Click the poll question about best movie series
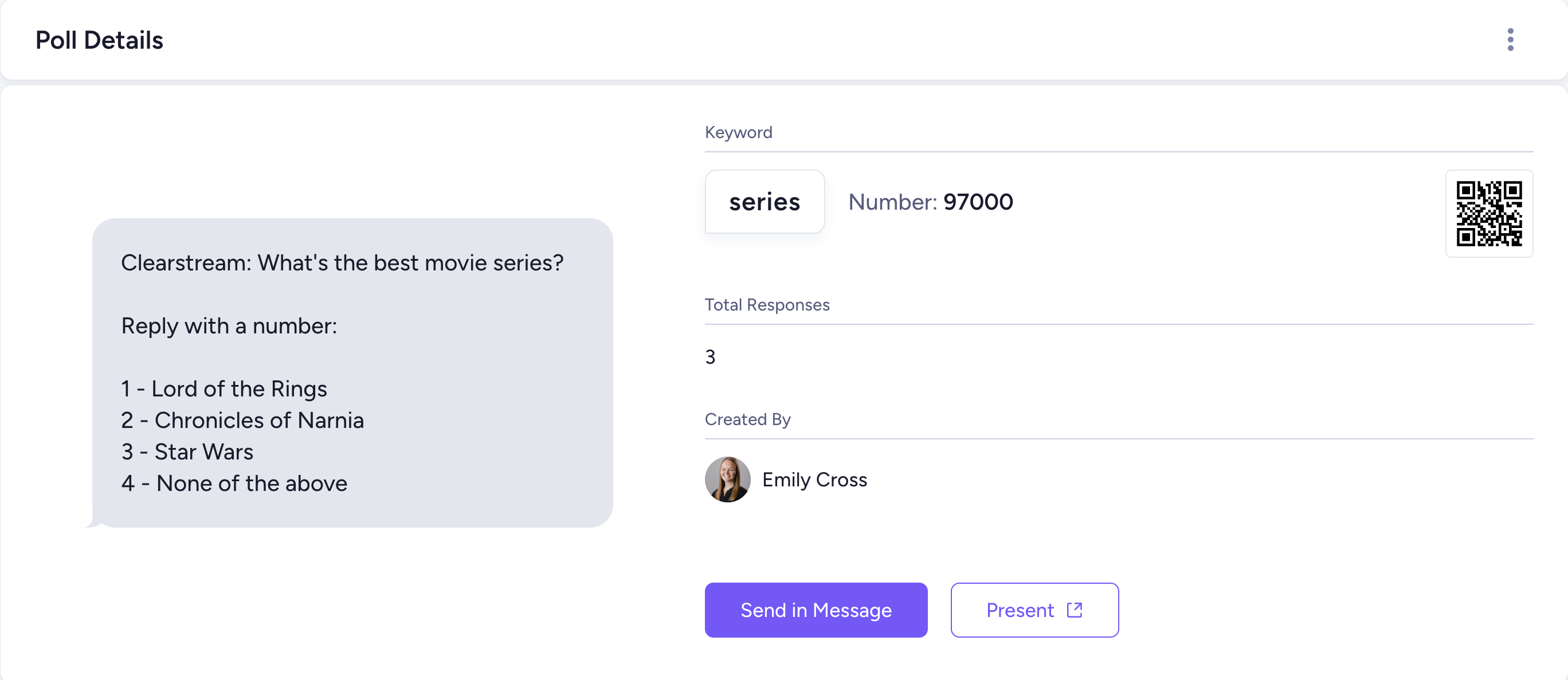 (x=342, y=263)
